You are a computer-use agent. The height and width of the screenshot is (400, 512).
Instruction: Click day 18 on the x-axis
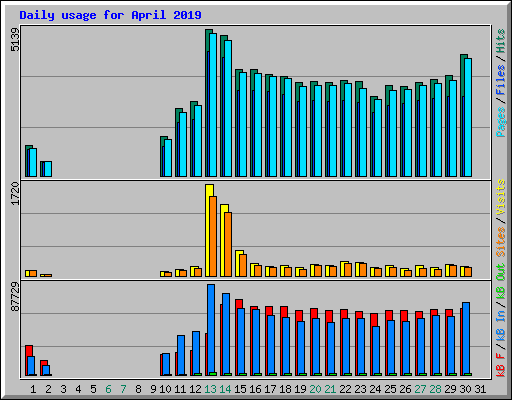285,389
